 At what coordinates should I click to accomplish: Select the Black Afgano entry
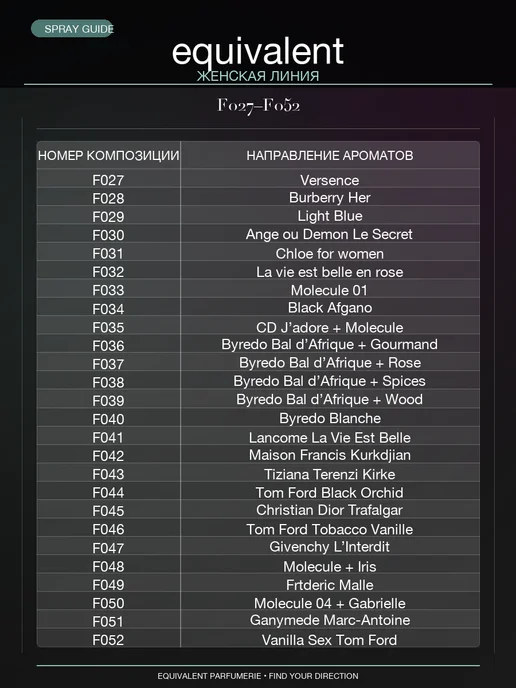point(330,308)
